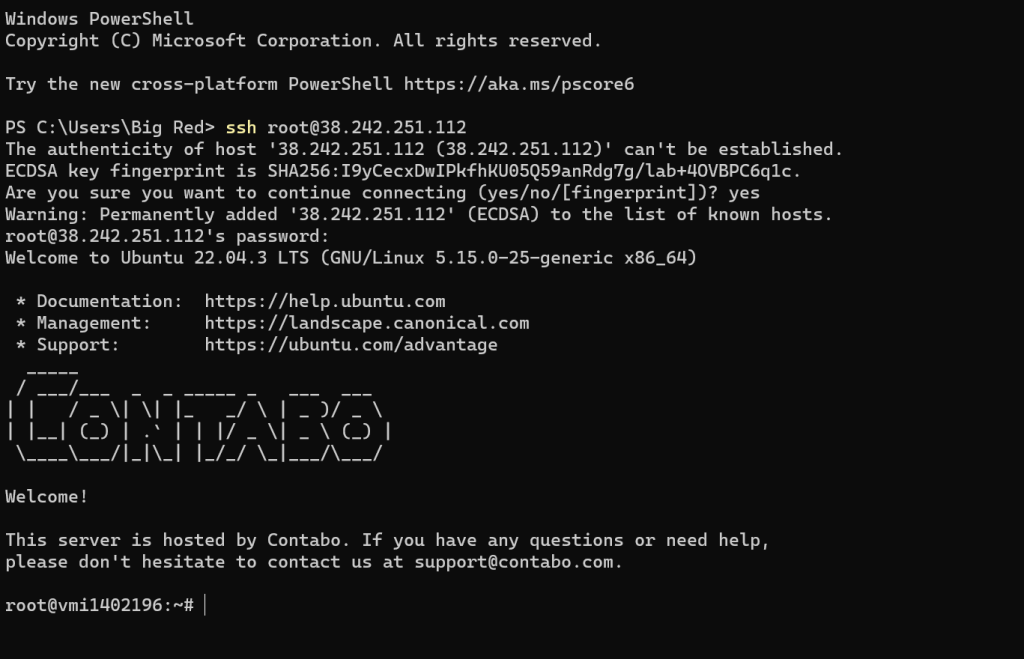
Task: Click the root@vmi1402196 shell prompt cursor
Action: click(205, 605)
